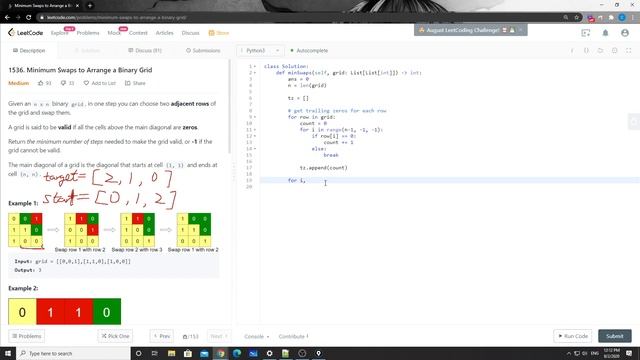Reset code to default icon
Screen dimensions: 640x360
pyautogui.click(x=600, y=51)
